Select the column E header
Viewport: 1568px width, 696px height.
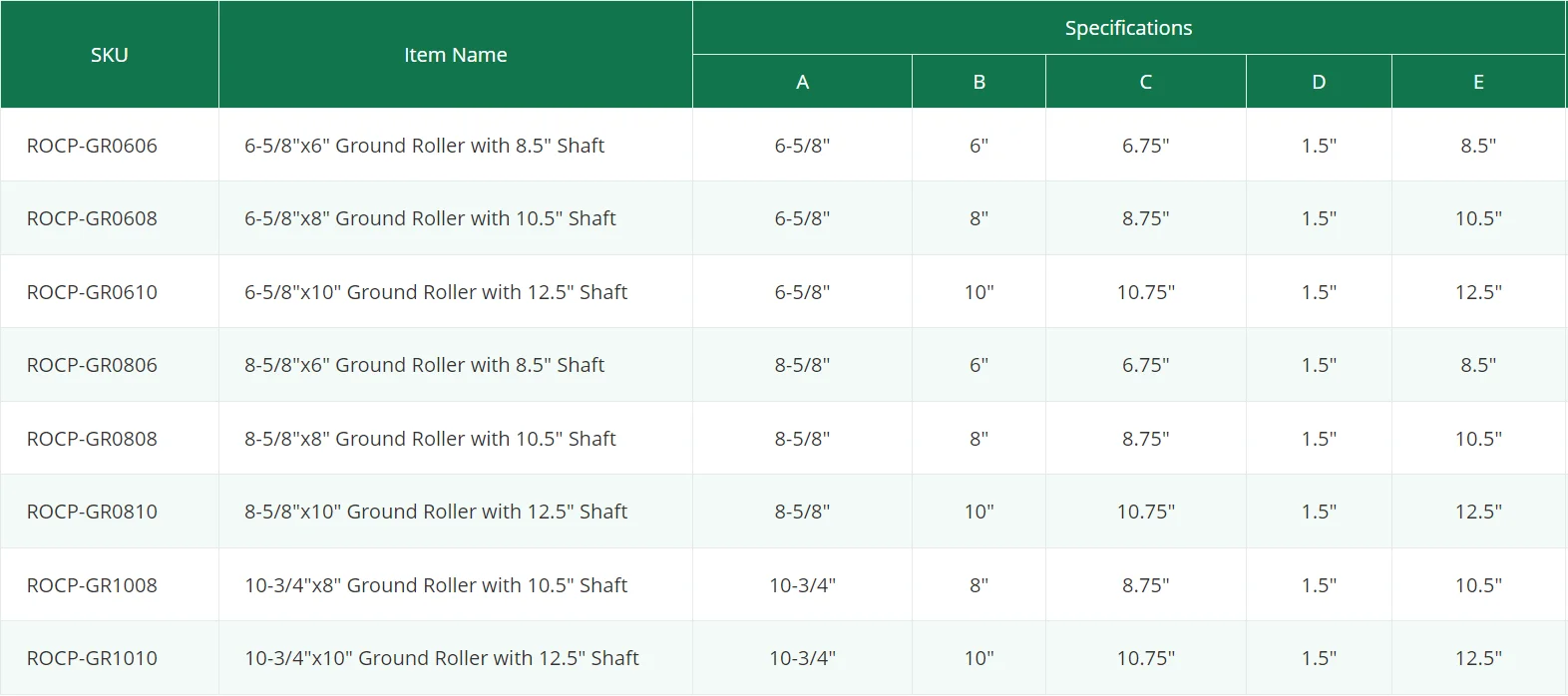point(1478,82)
